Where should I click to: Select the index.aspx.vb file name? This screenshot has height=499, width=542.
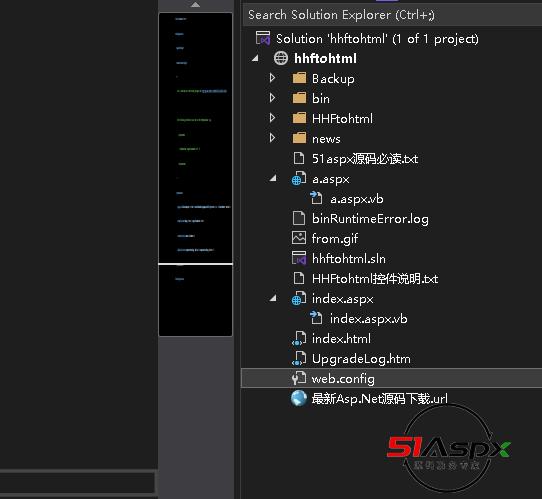(x=368, y=319)
